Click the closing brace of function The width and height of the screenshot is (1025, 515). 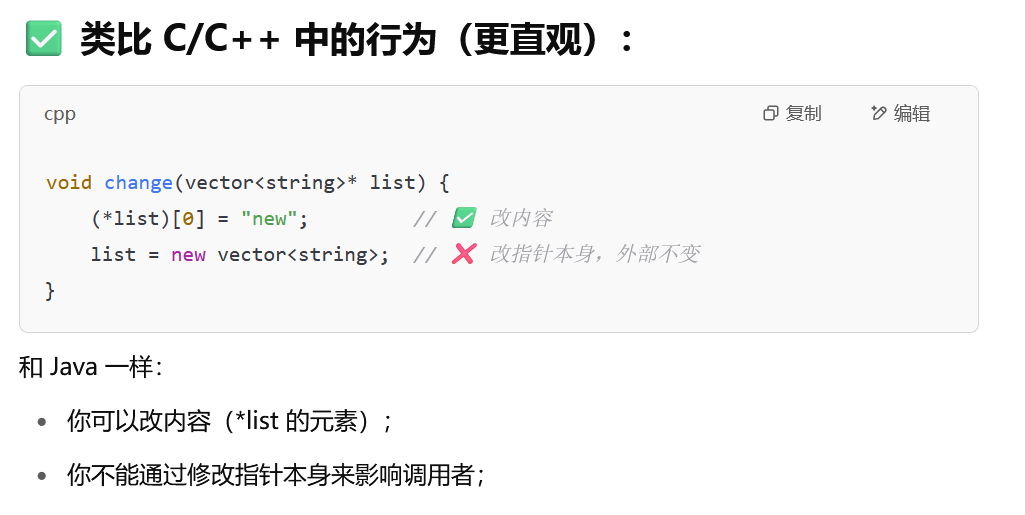pyautogui.click(x=50, y=290)
